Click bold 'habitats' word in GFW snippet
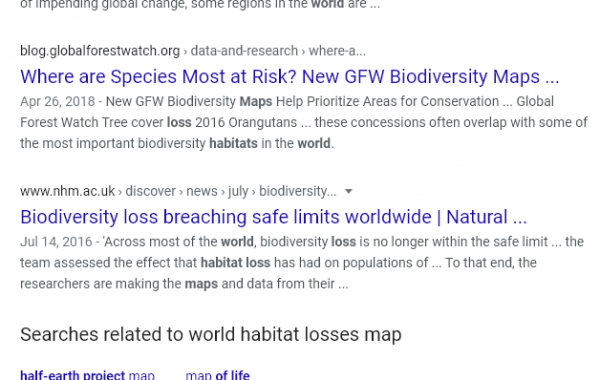The width and height of the screenshot is (600, 380). (x=233, y=144)
